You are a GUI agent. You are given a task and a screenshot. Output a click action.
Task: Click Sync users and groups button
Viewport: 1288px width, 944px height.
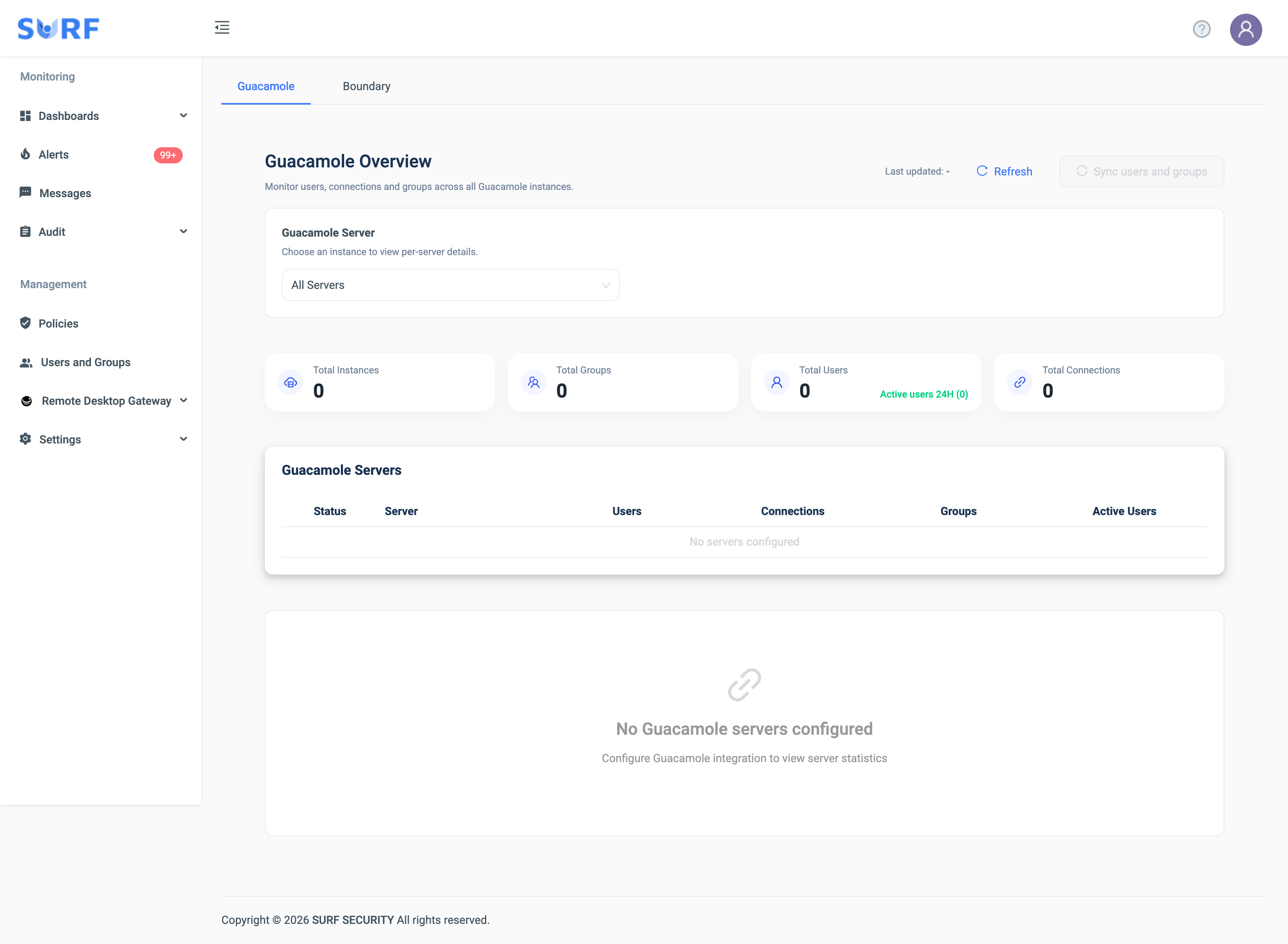(x=1142, y=171)
